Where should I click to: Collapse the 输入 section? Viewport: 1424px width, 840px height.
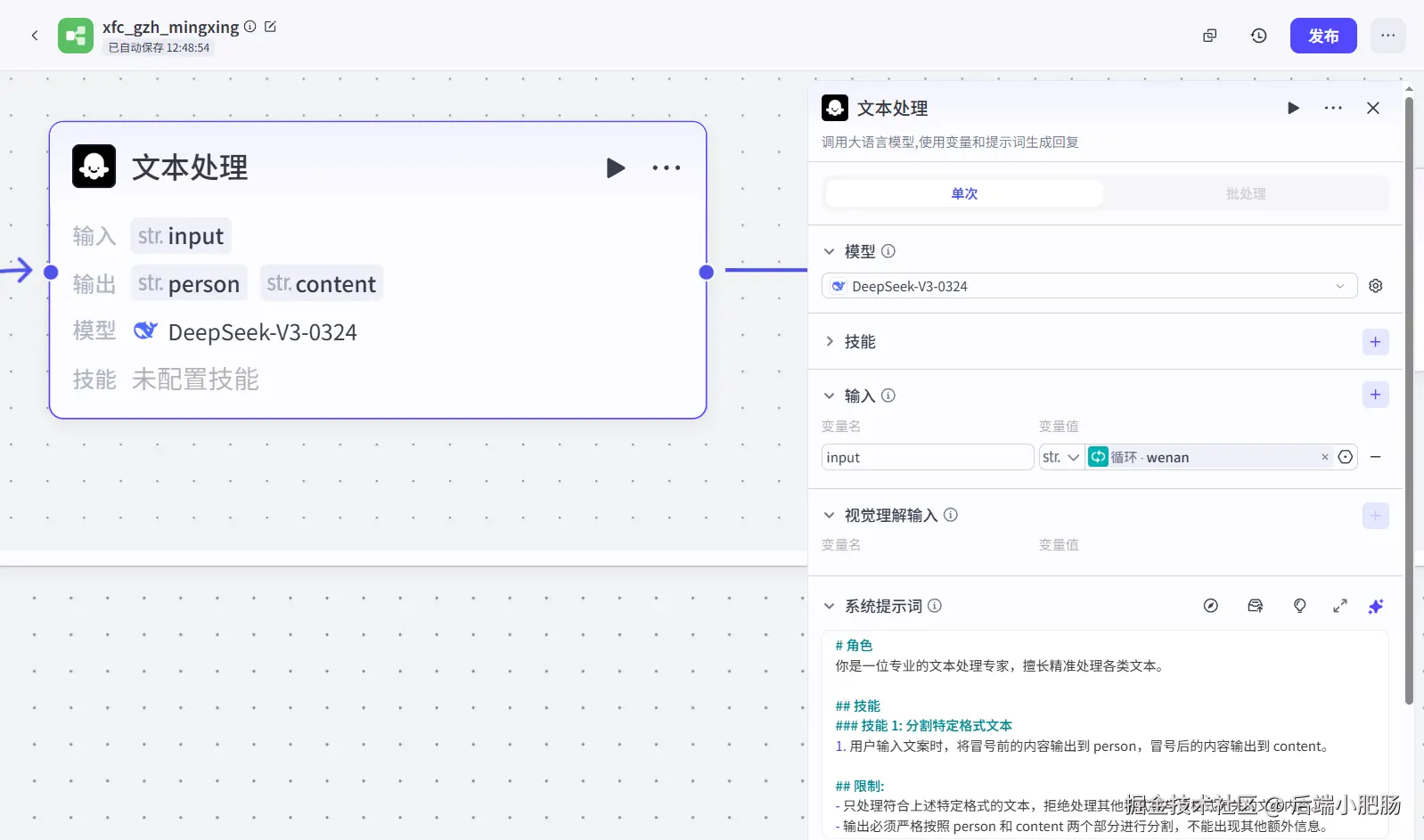coord(830,396)
